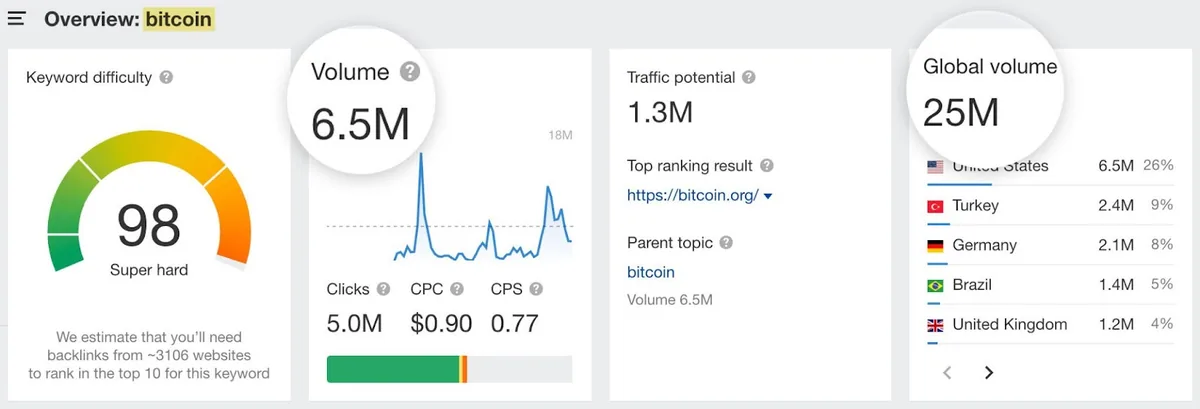Click the Clicks help icon
This screenshot has height=409, width=1200.
[383, 289]
